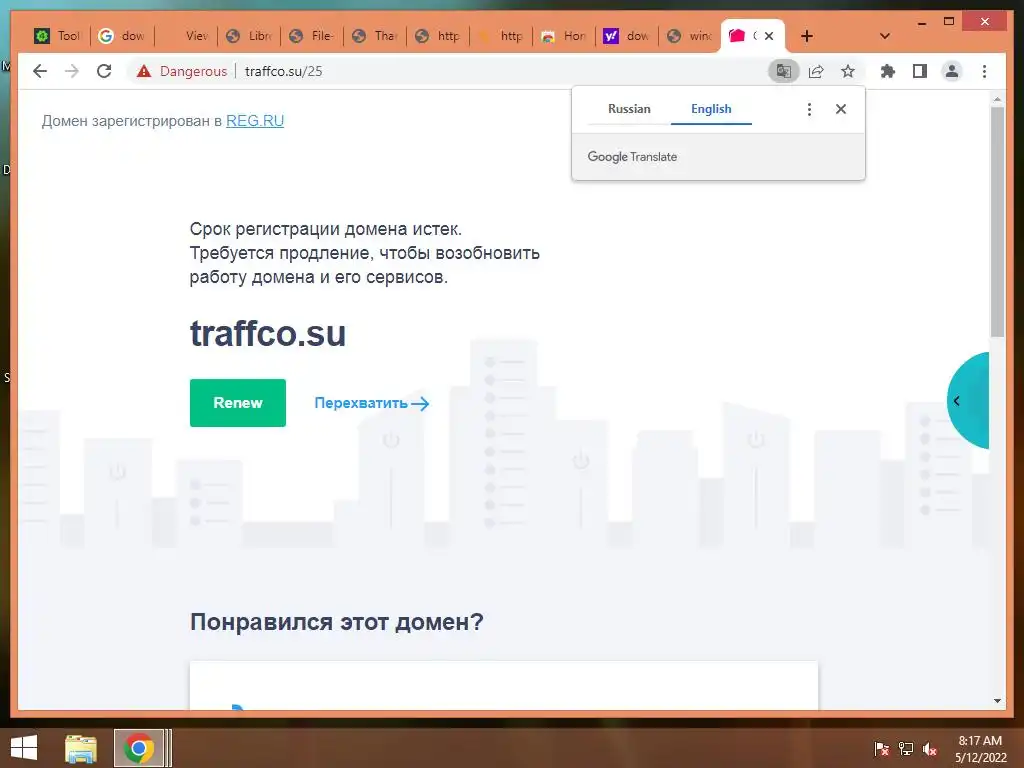1024x768 pixels.
Task: Reload the current page
Action: pyautogui.click(x=104, y=71)
